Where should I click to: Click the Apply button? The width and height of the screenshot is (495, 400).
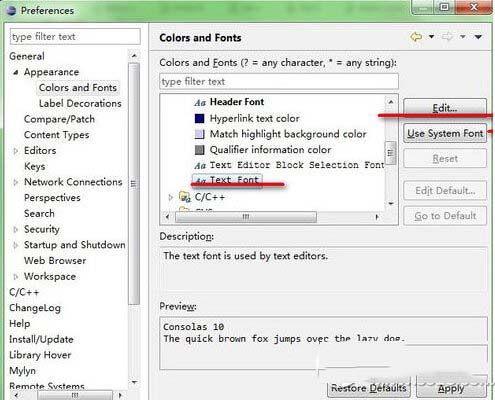tap(451, 388)
